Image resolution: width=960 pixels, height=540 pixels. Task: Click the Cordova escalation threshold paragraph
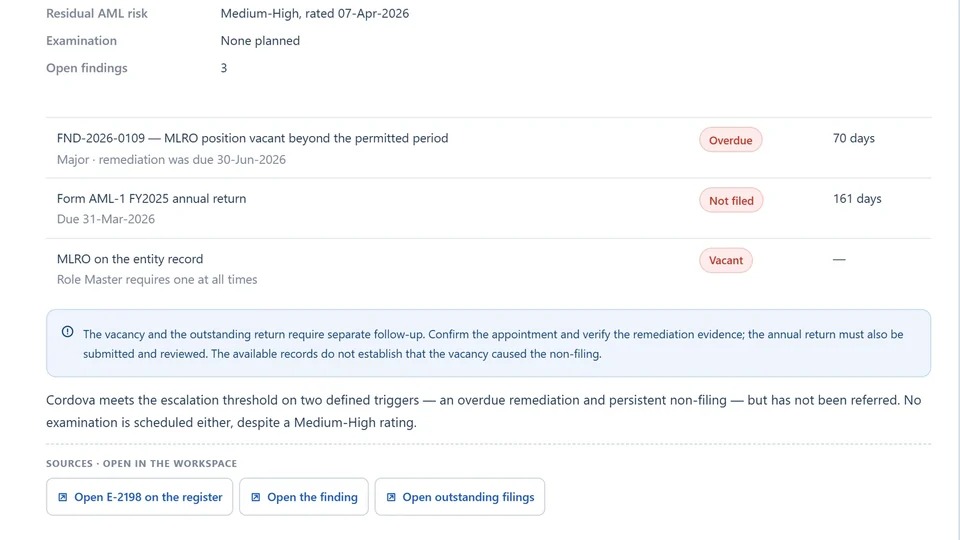coord(484,411)
